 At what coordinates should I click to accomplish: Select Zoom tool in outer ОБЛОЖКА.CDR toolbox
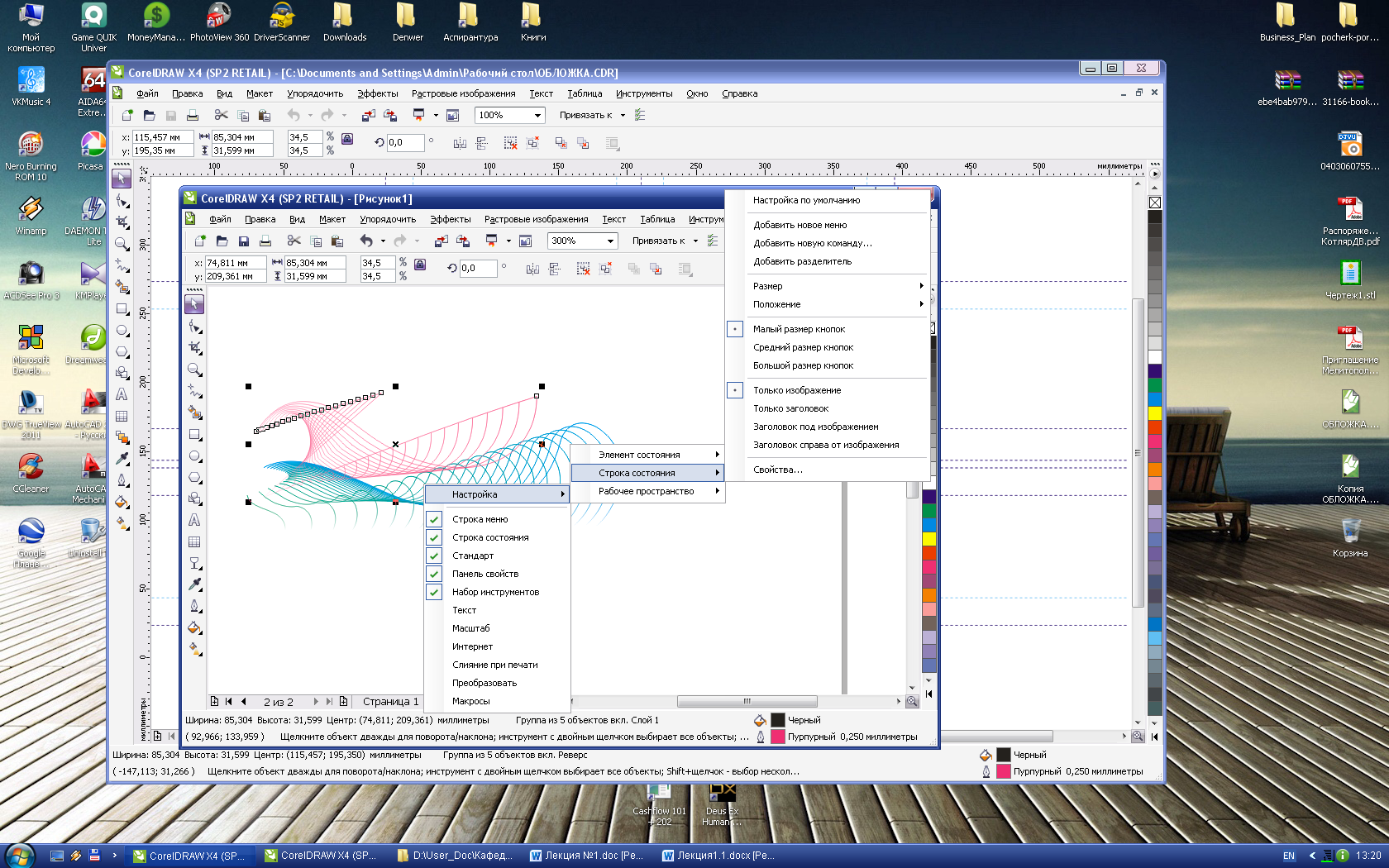click(x=122, y=243)
